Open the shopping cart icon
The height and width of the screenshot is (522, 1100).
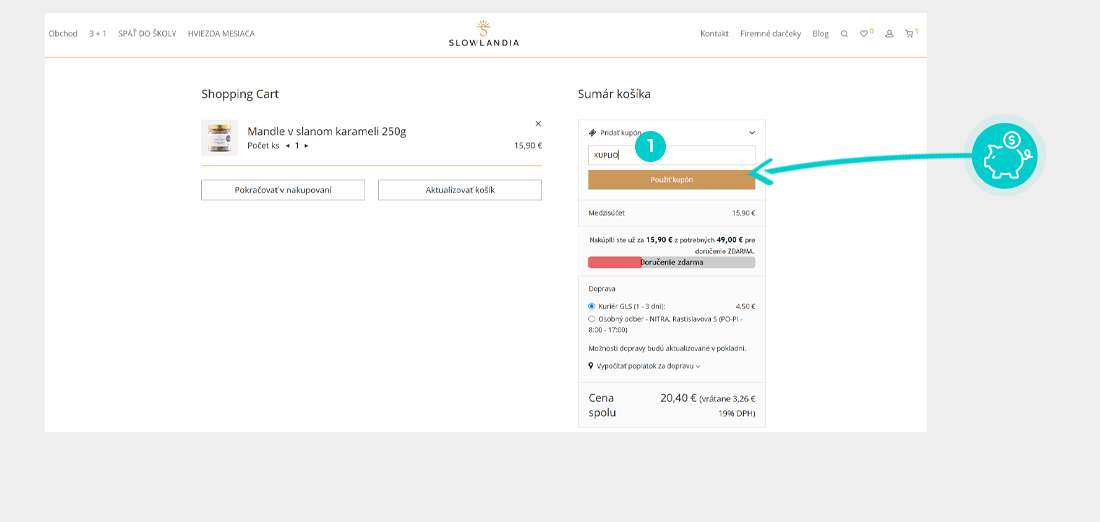point(909,34)
